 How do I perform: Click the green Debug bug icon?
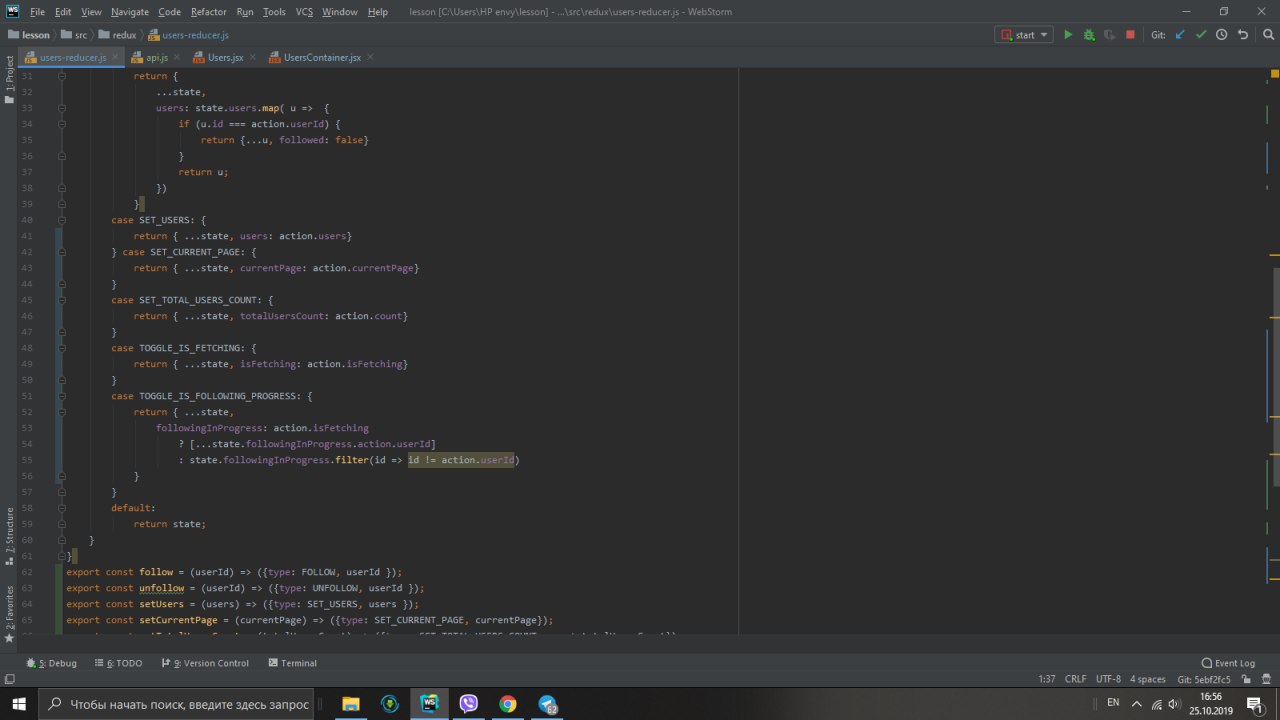click(x=1089, y=35)
